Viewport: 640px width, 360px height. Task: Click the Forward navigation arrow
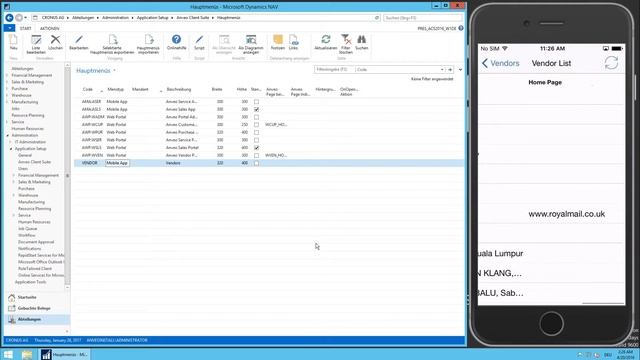(19, 18)
